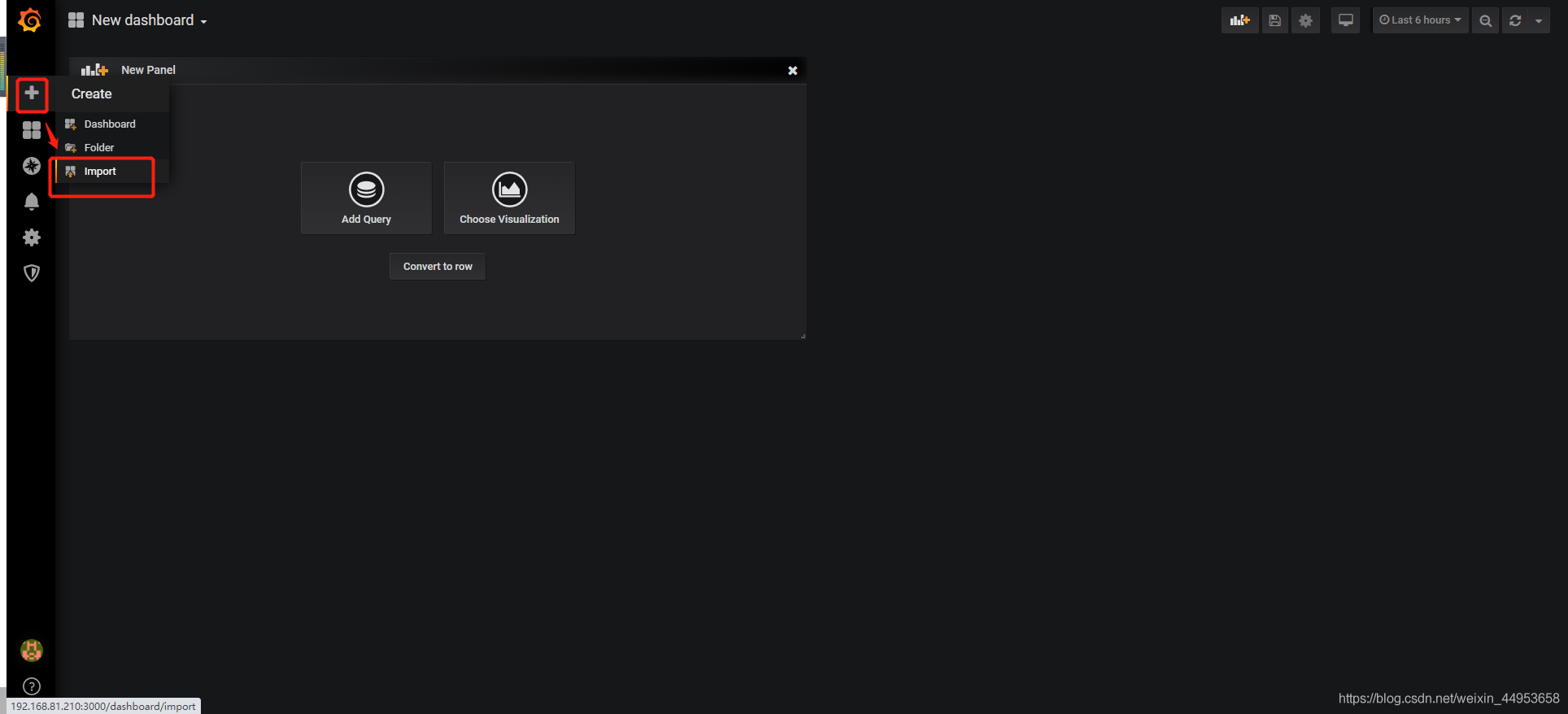This screenshot has height=714, width=1568.
Task: Open the Explore compass icon in sidebar
Action: 32,166
